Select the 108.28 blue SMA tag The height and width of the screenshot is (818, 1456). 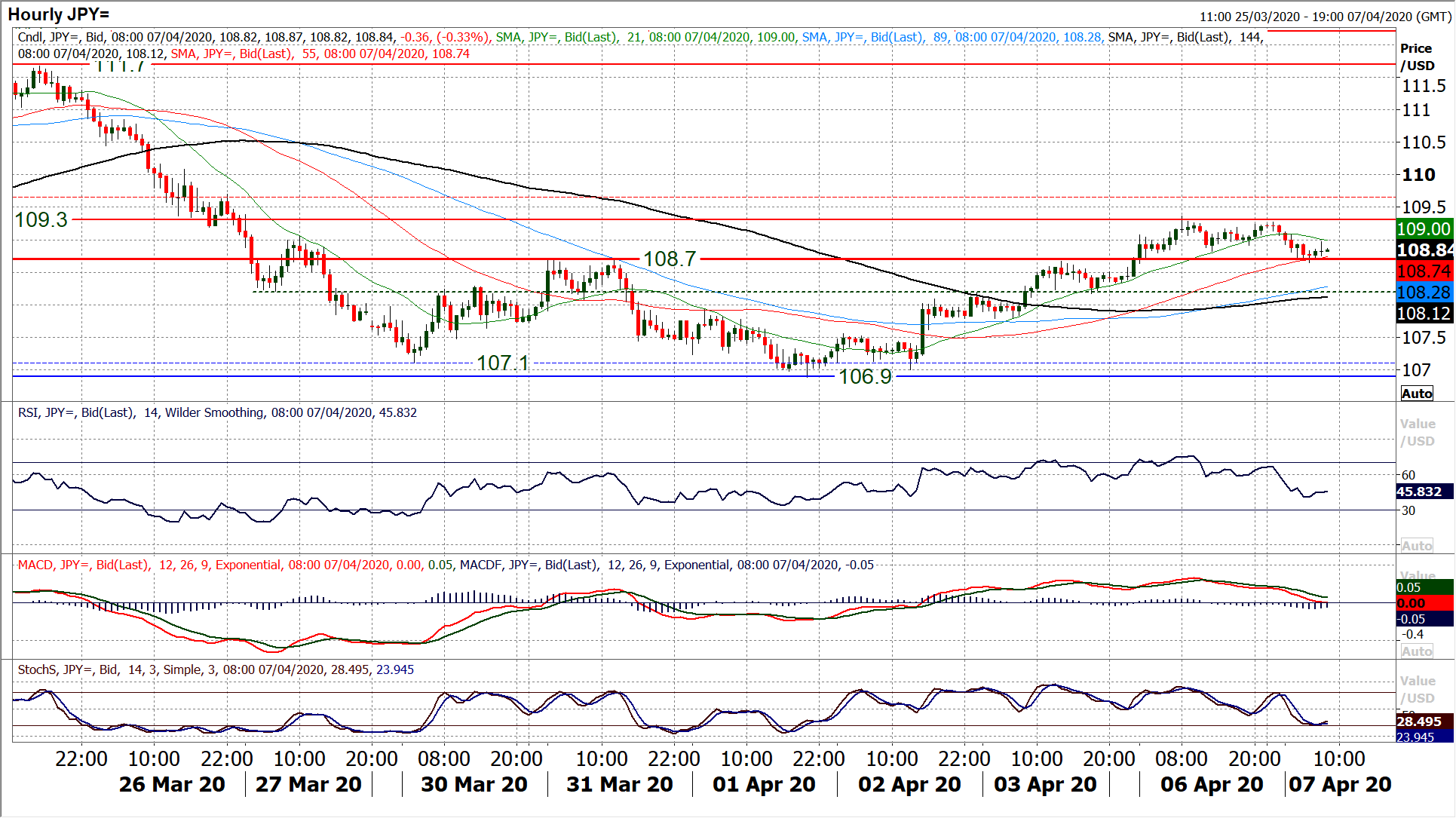[1424, 293]
